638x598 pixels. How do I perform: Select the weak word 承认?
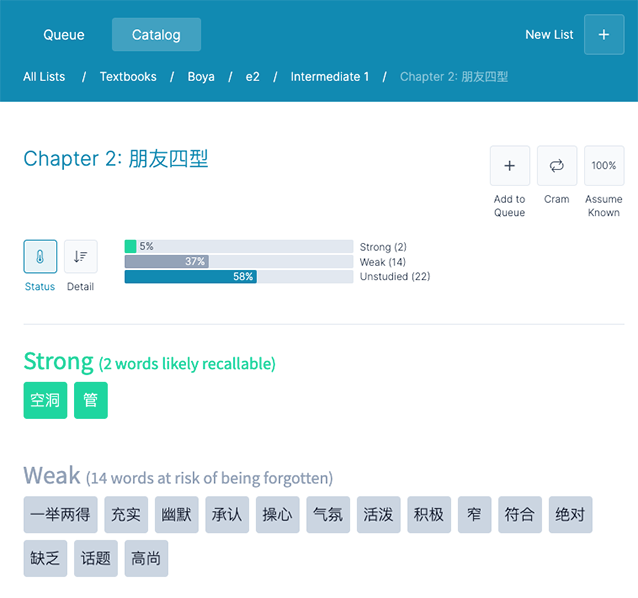(x=227, y=515)
